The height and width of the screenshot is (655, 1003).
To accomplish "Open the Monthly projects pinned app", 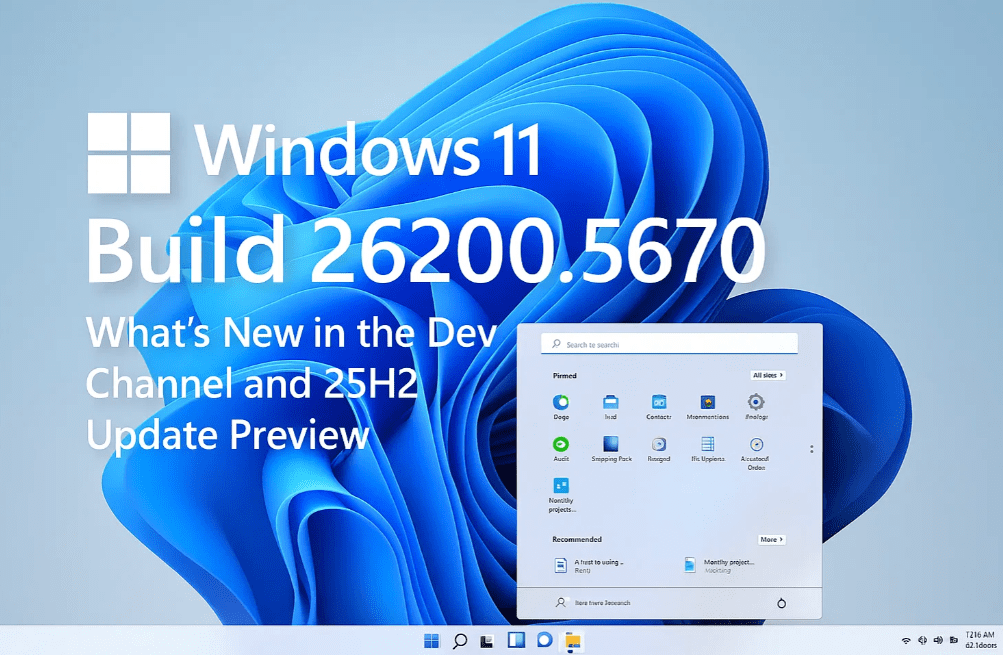I will 561,487.
